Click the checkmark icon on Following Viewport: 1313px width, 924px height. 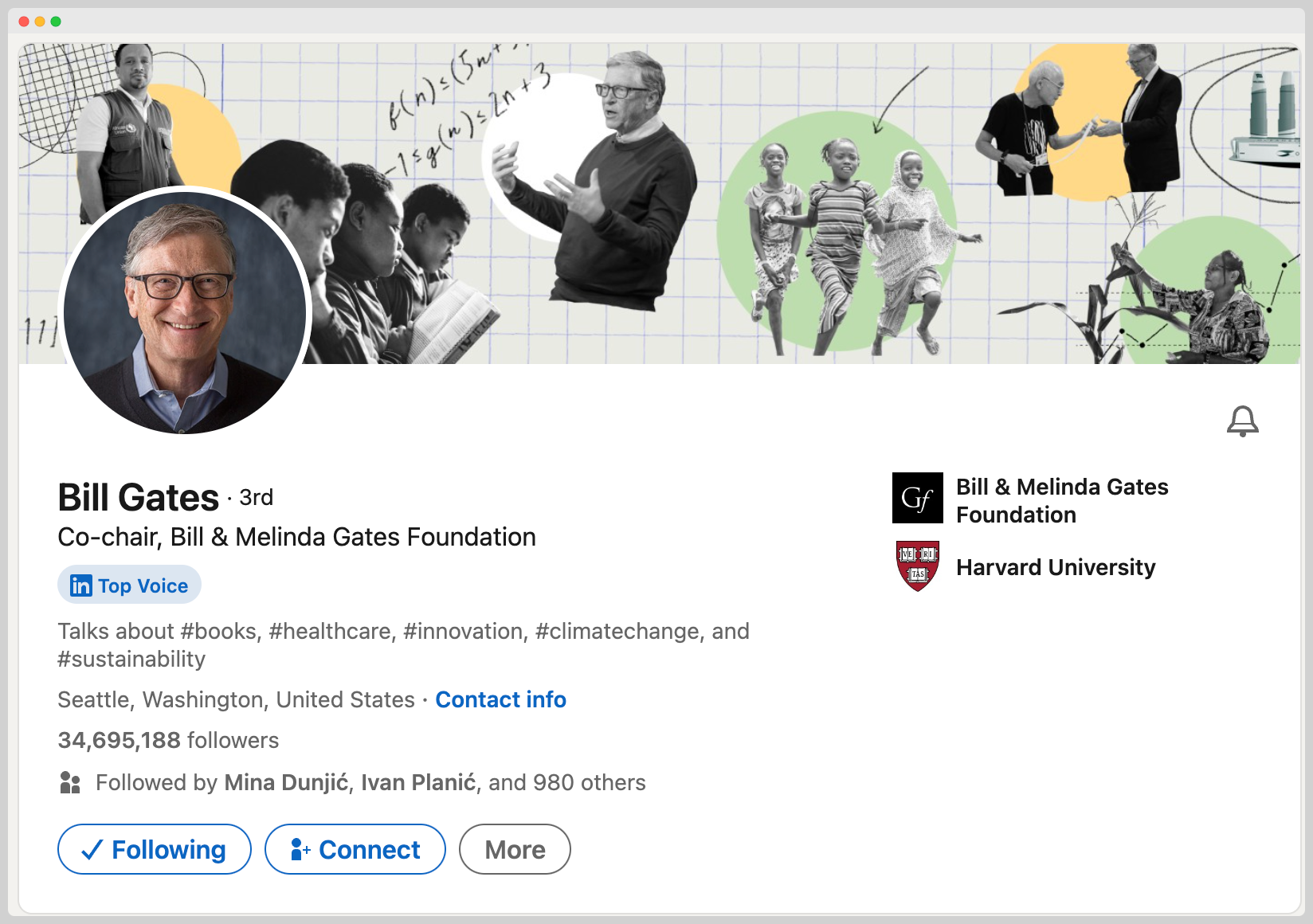coord(92,850)
